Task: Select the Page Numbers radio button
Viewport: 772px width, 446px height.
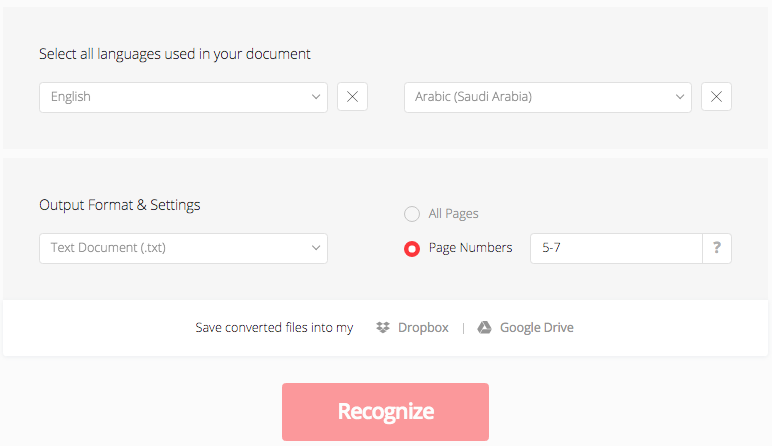Action: coord(411,248)
